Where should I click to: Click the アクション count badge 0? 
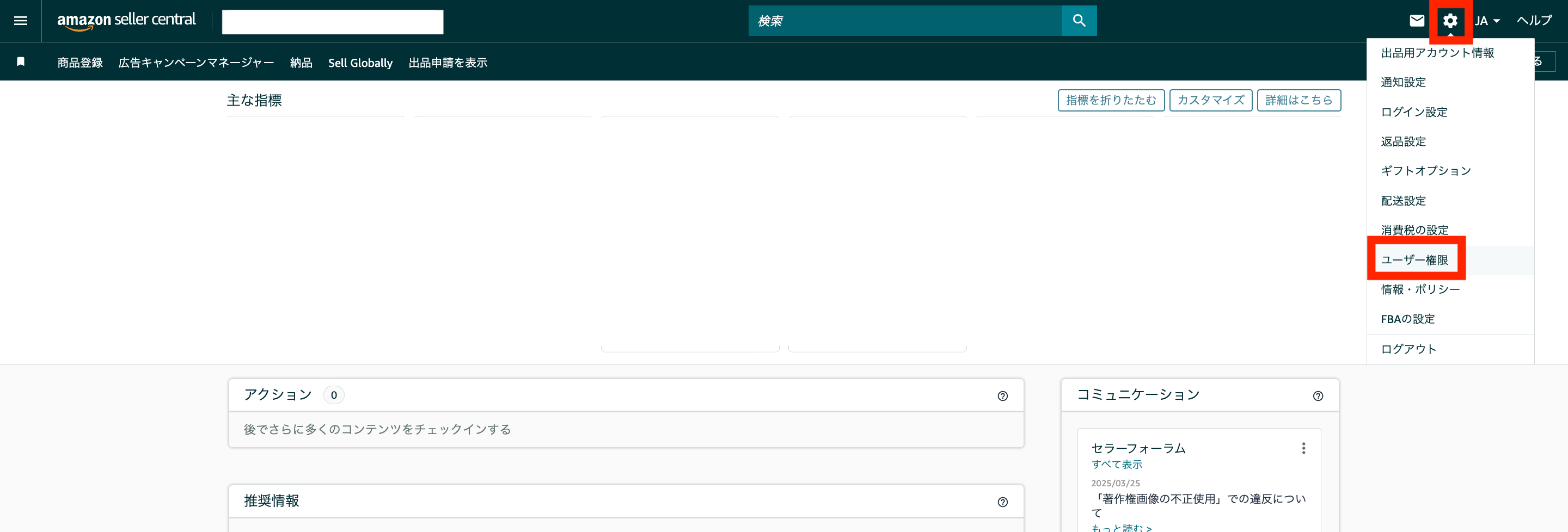coord(334,395)
